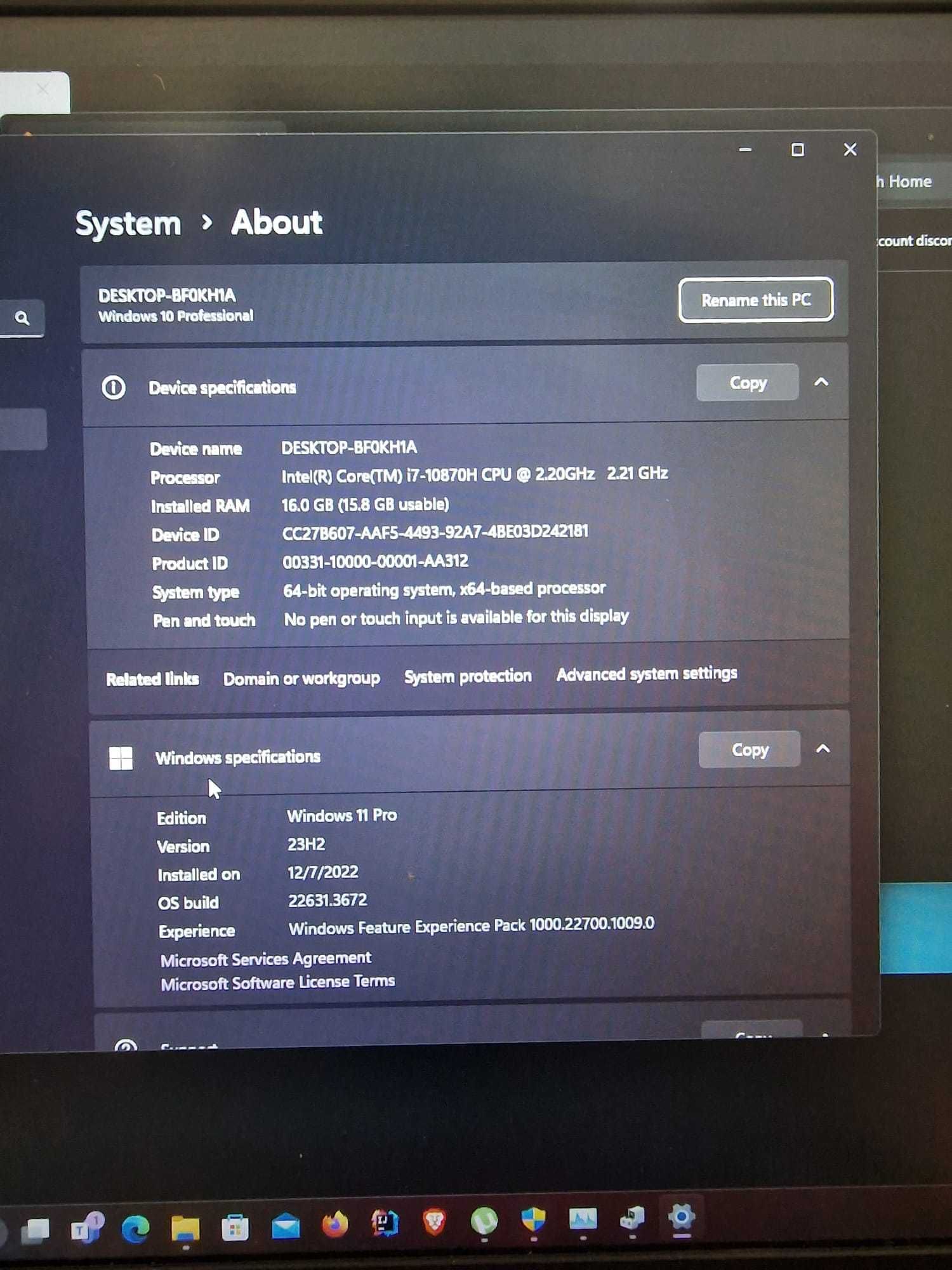Open uTorrent from the taskbar
The image size is (952, 1270).
click(484, 1220)
